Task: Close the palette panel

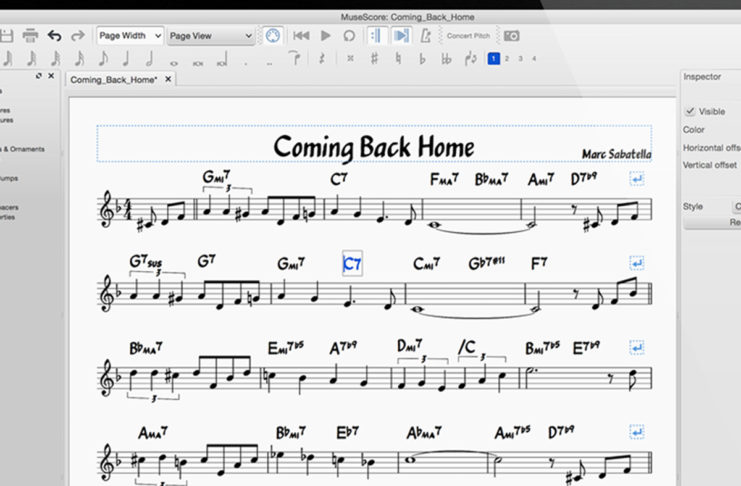Action: tap(51, 76)
